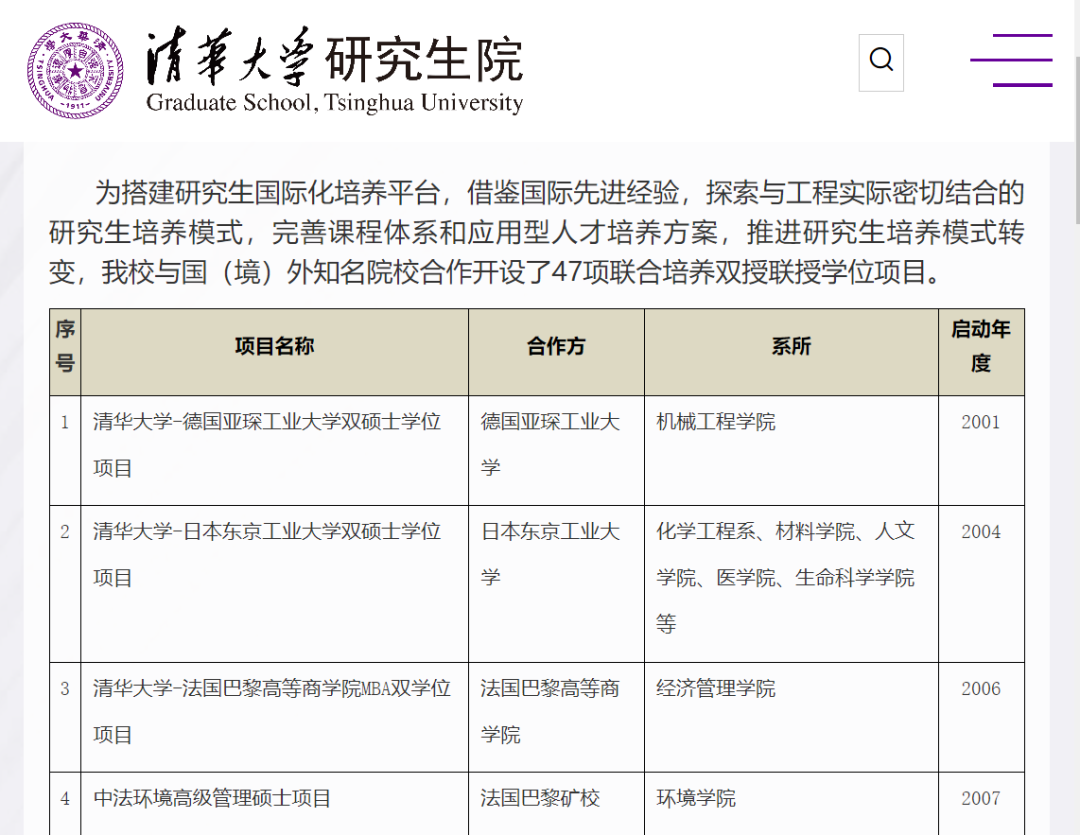Click 中法环境高级管理硕士项目 cell
This screenshot has width=1080, height=835.
(x=275, y=803)
